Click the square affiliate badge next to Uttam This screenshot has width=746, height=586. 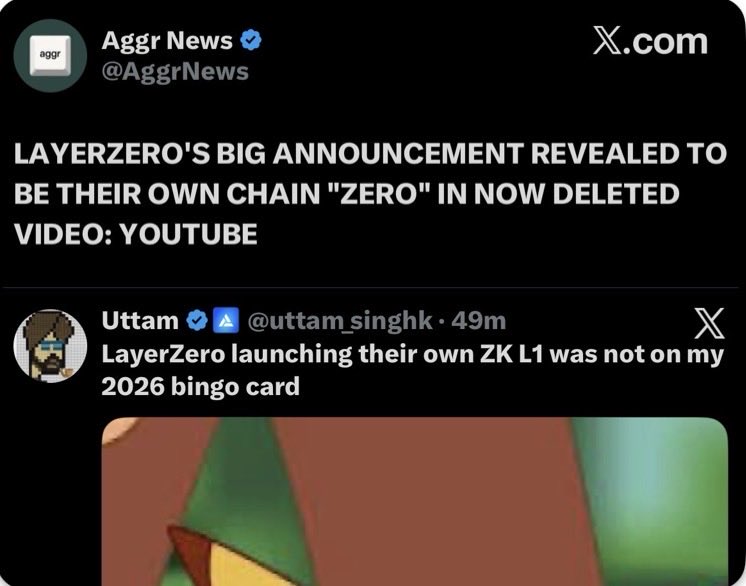click(x=226, y=321)
